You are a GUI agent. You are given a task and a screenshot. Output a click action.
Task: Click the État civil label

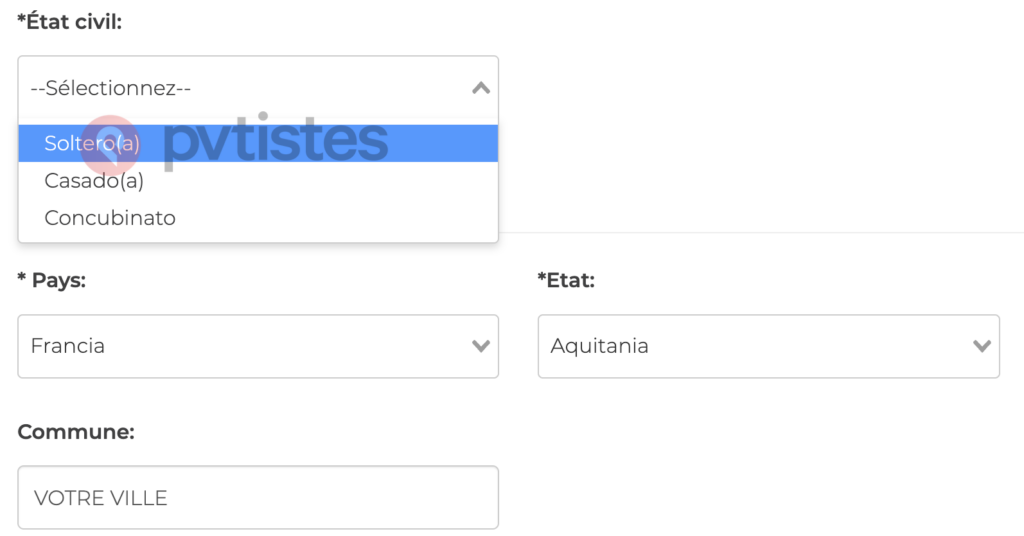click(x=74, y=21)
